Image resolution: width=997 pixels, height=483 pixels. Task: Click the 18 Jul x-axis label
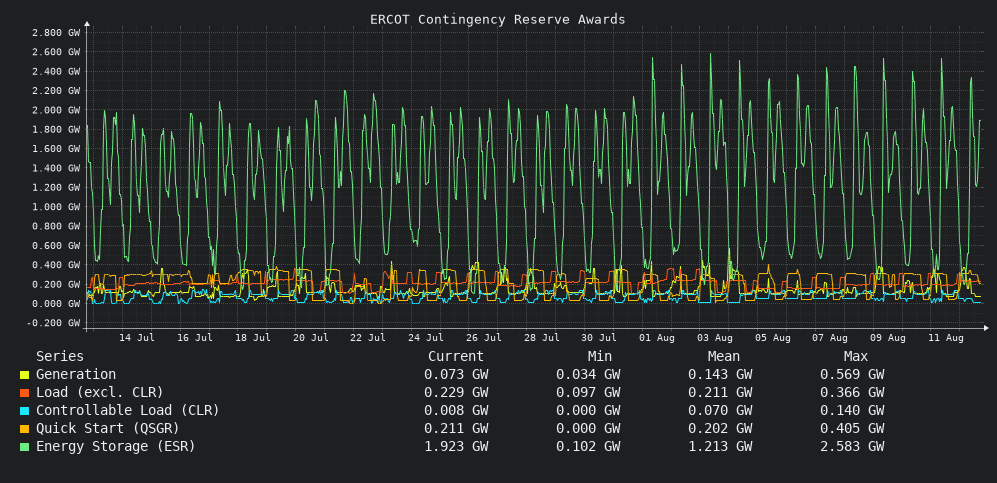tap(252, 338)
